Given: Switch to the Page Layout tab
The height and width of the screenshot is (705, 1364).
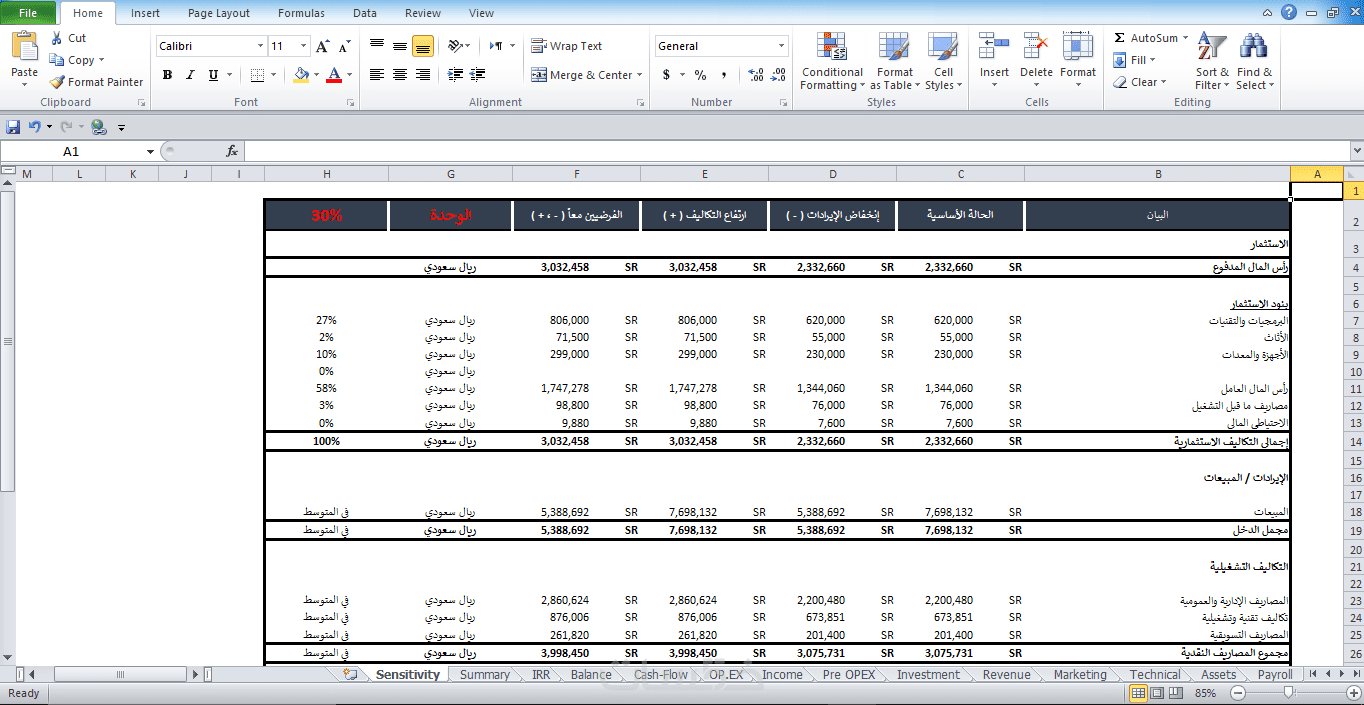Looking at the screenshot, I should click(x=219, y=13).
